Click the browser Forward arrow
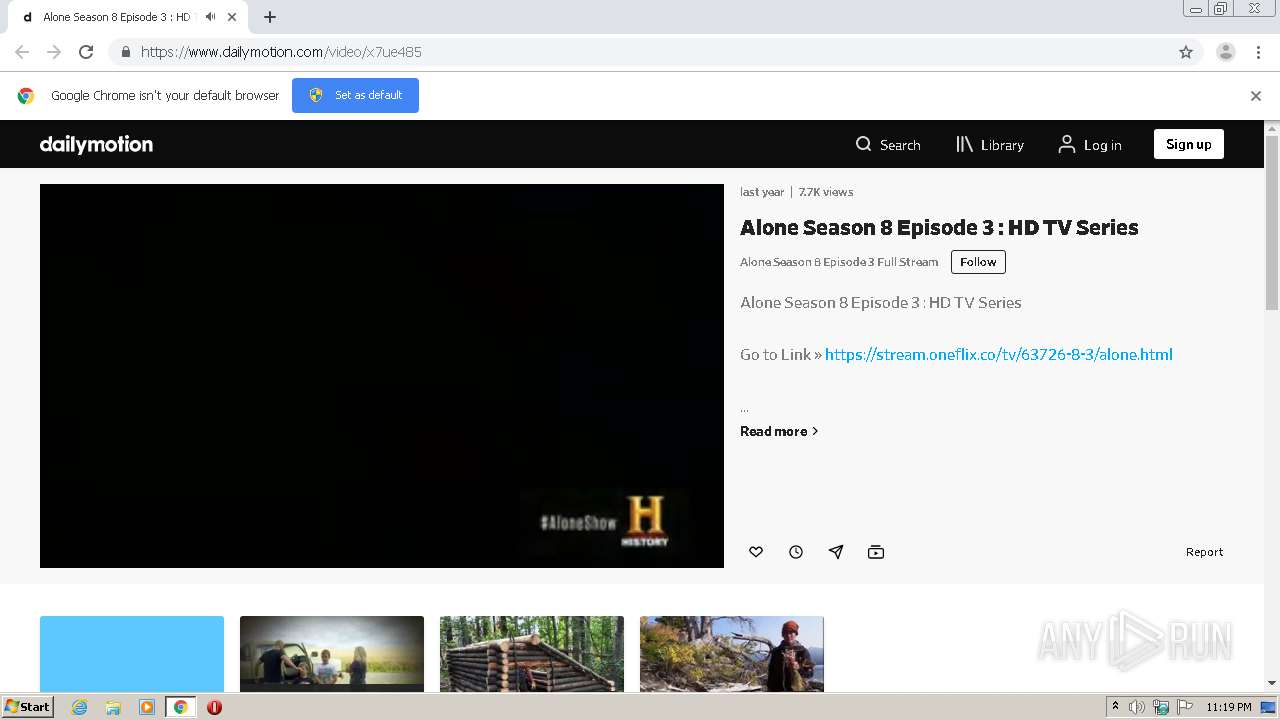Viewport: 1280px width, 720px height. click(x=54, y=52)
